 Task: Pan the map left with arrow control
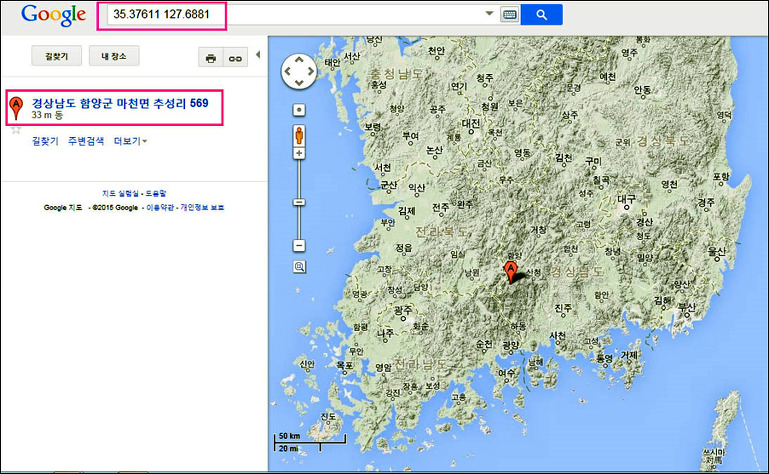pyautogui.click(x=288, y=71)
